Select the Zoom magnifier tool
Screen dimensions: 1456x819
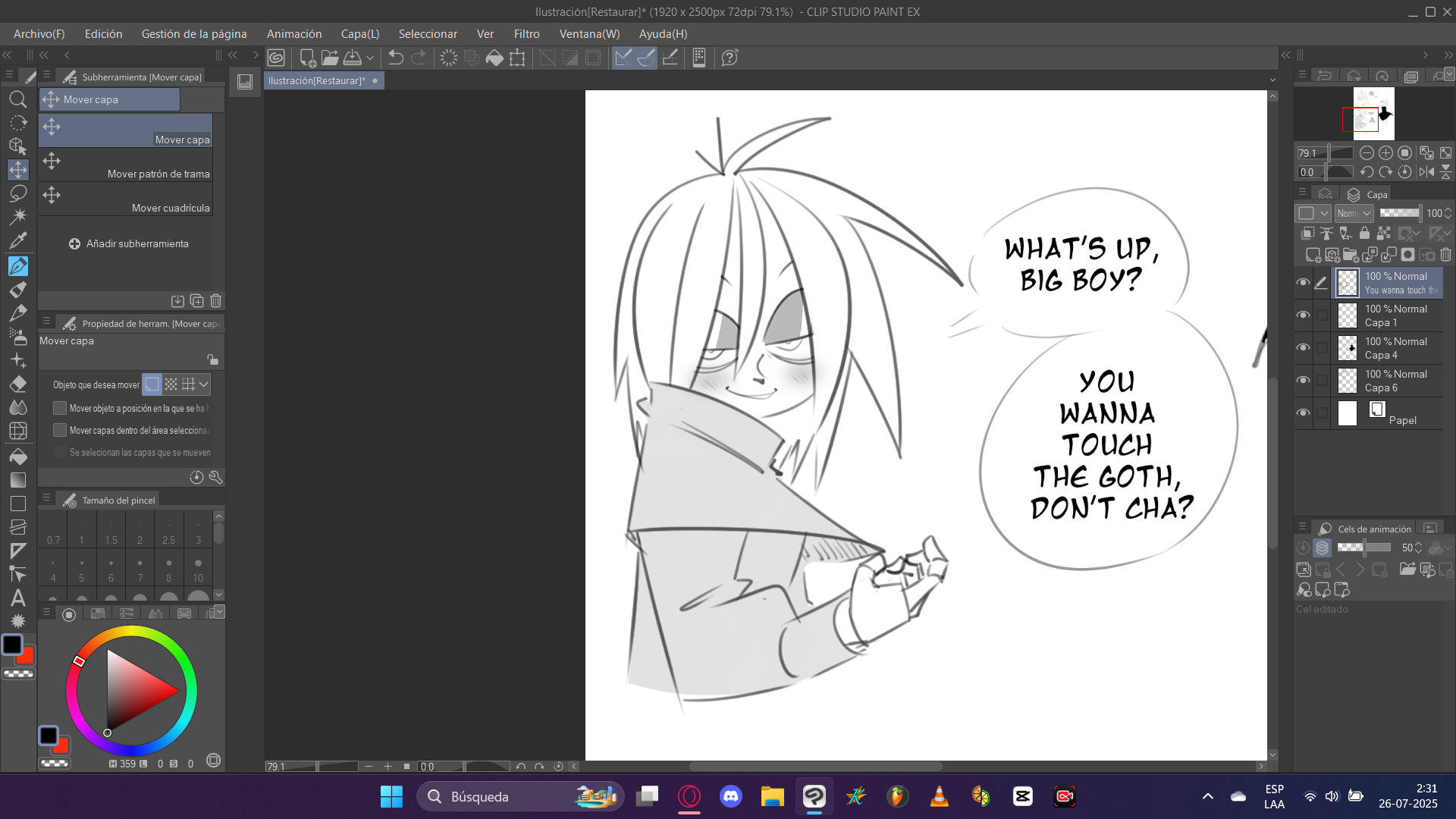click(17, 99)
